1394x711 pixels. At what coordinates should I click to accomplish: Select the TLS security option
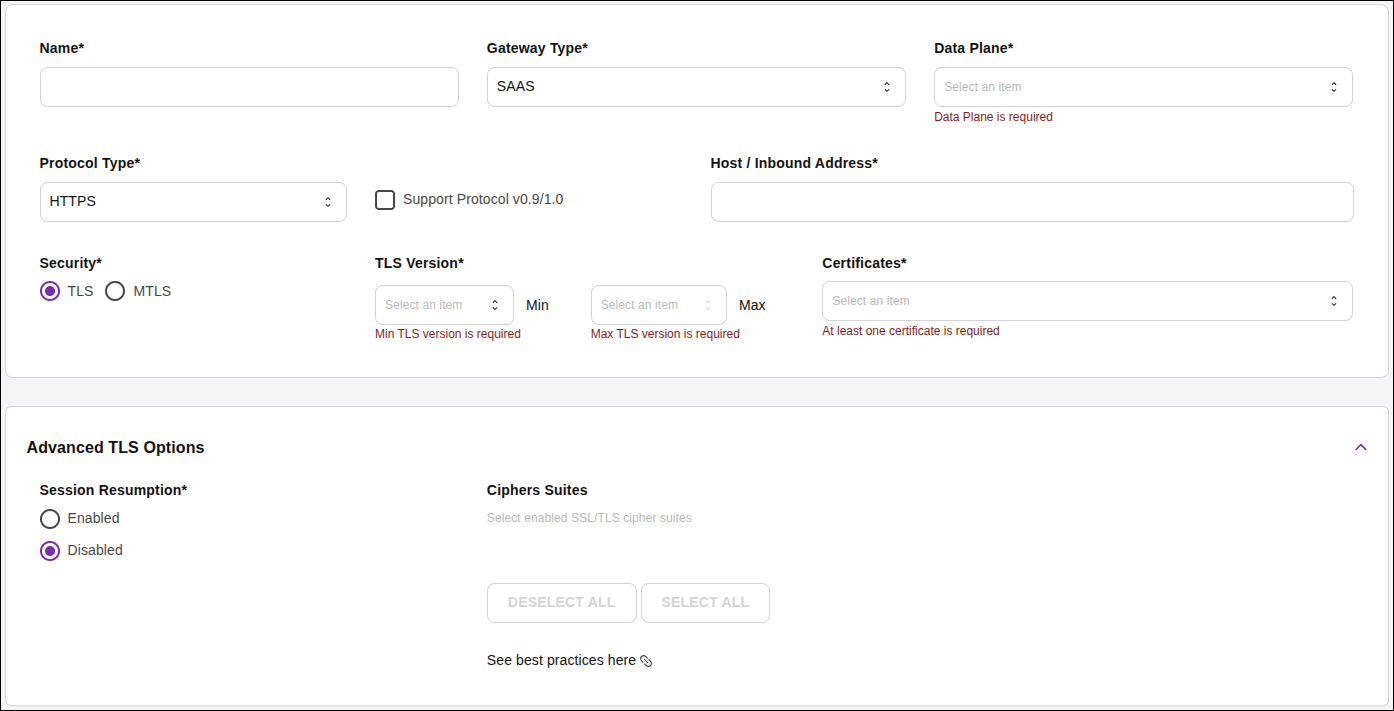[x=50, y=291]
